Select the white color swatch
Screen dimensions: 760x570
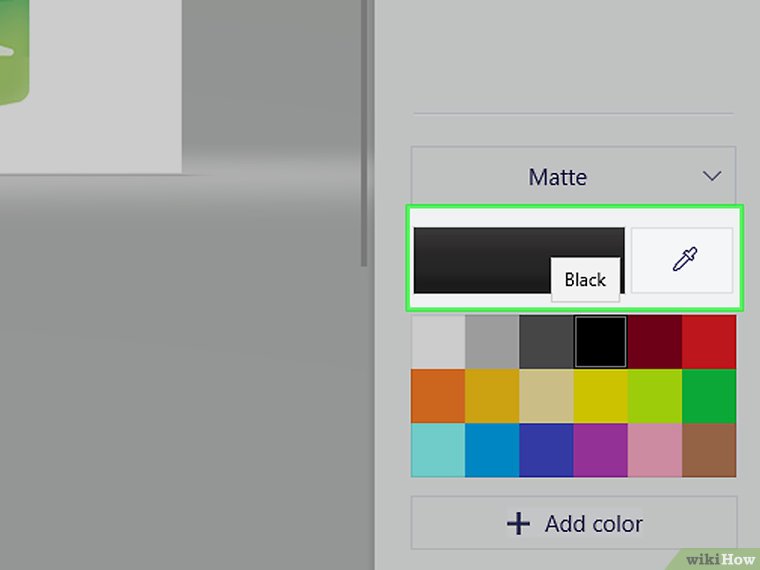438,342
